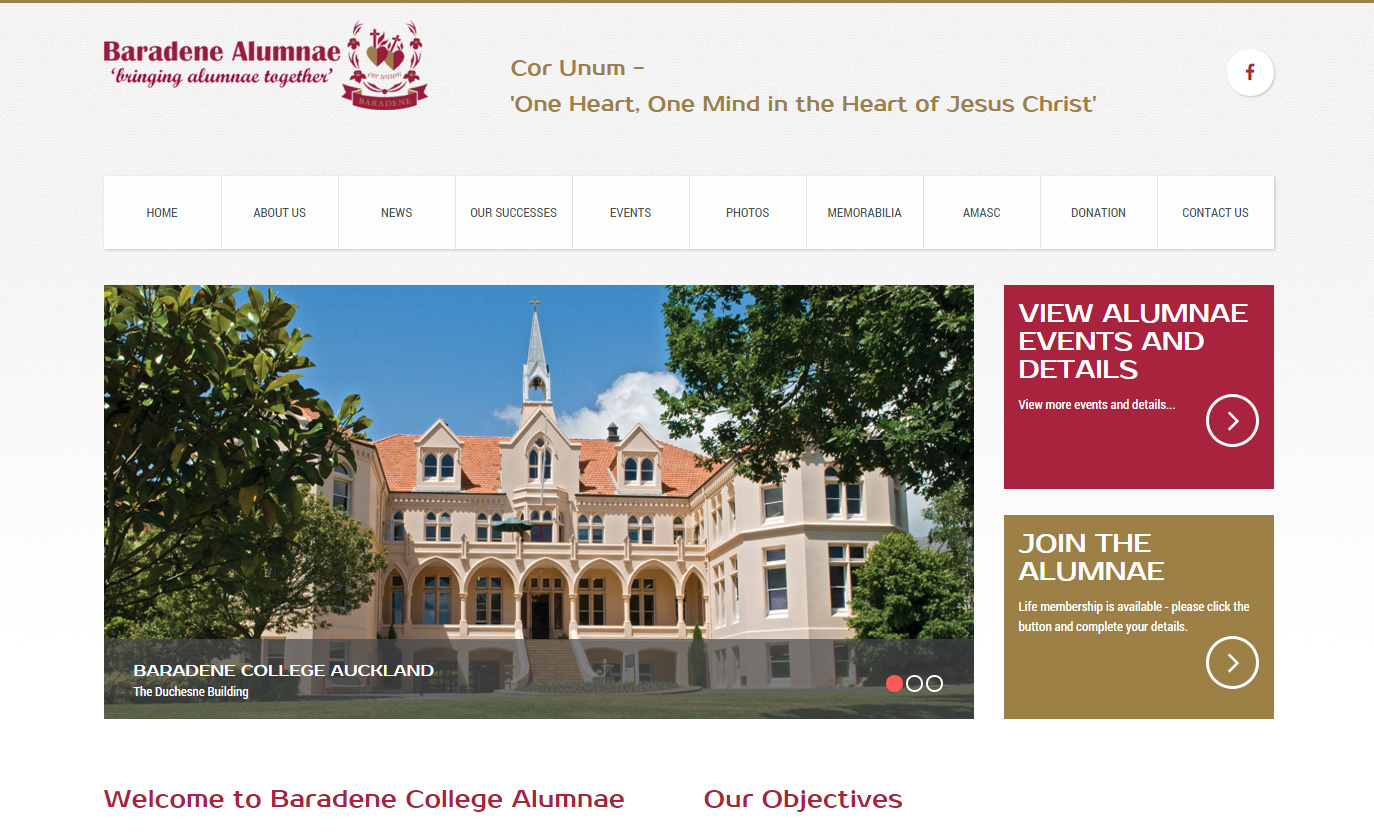Select the third slideshow dot
The image size is (1374, 838).
[934, 684]
